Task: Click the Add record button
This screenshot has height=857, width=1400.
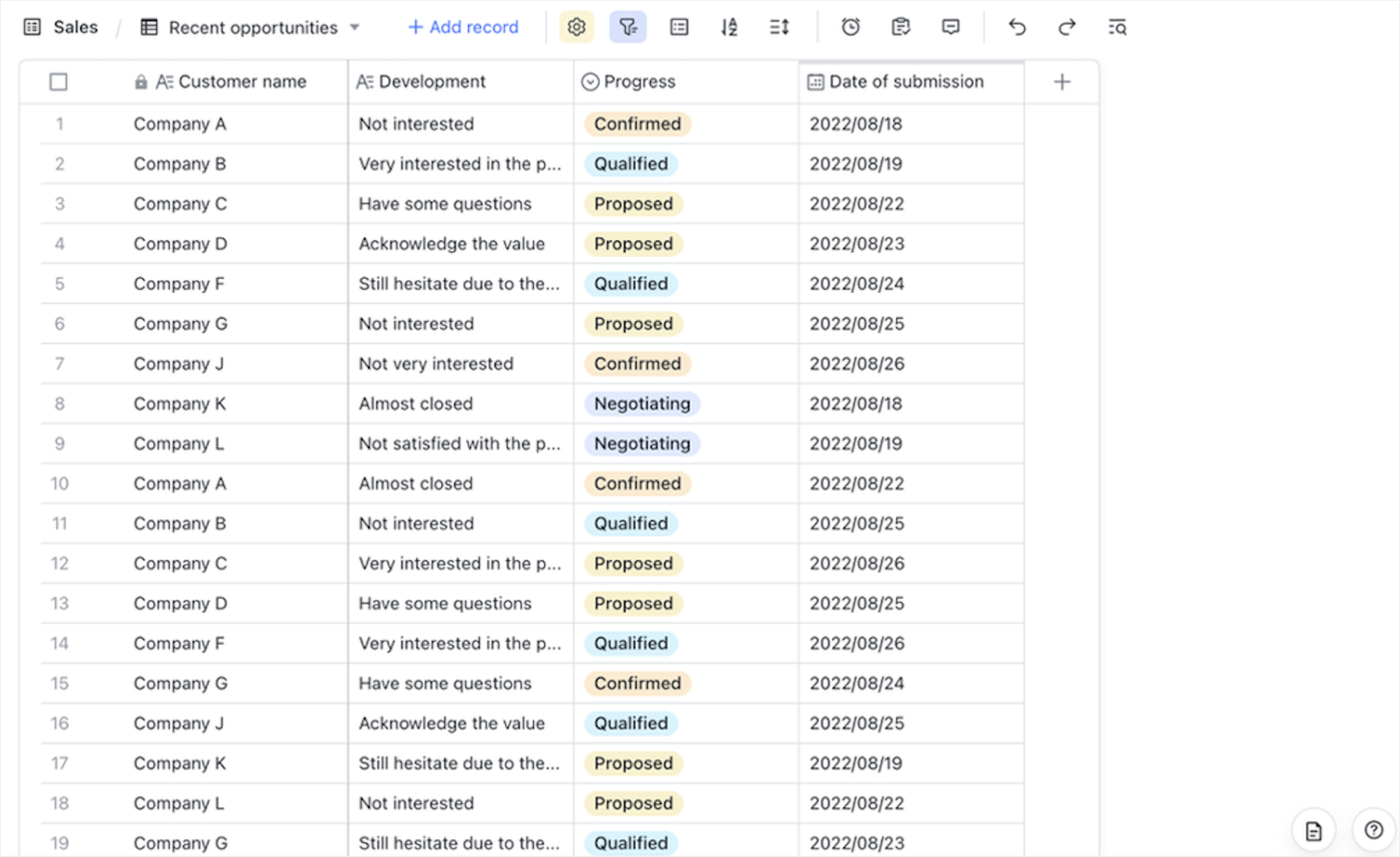Action: click(x=463, y=27)
